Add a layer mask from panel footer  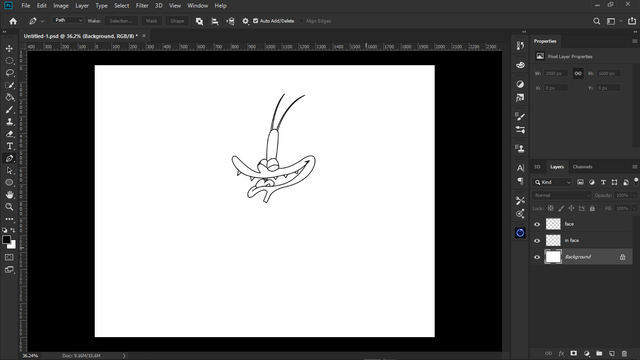[x=573, y=353]
